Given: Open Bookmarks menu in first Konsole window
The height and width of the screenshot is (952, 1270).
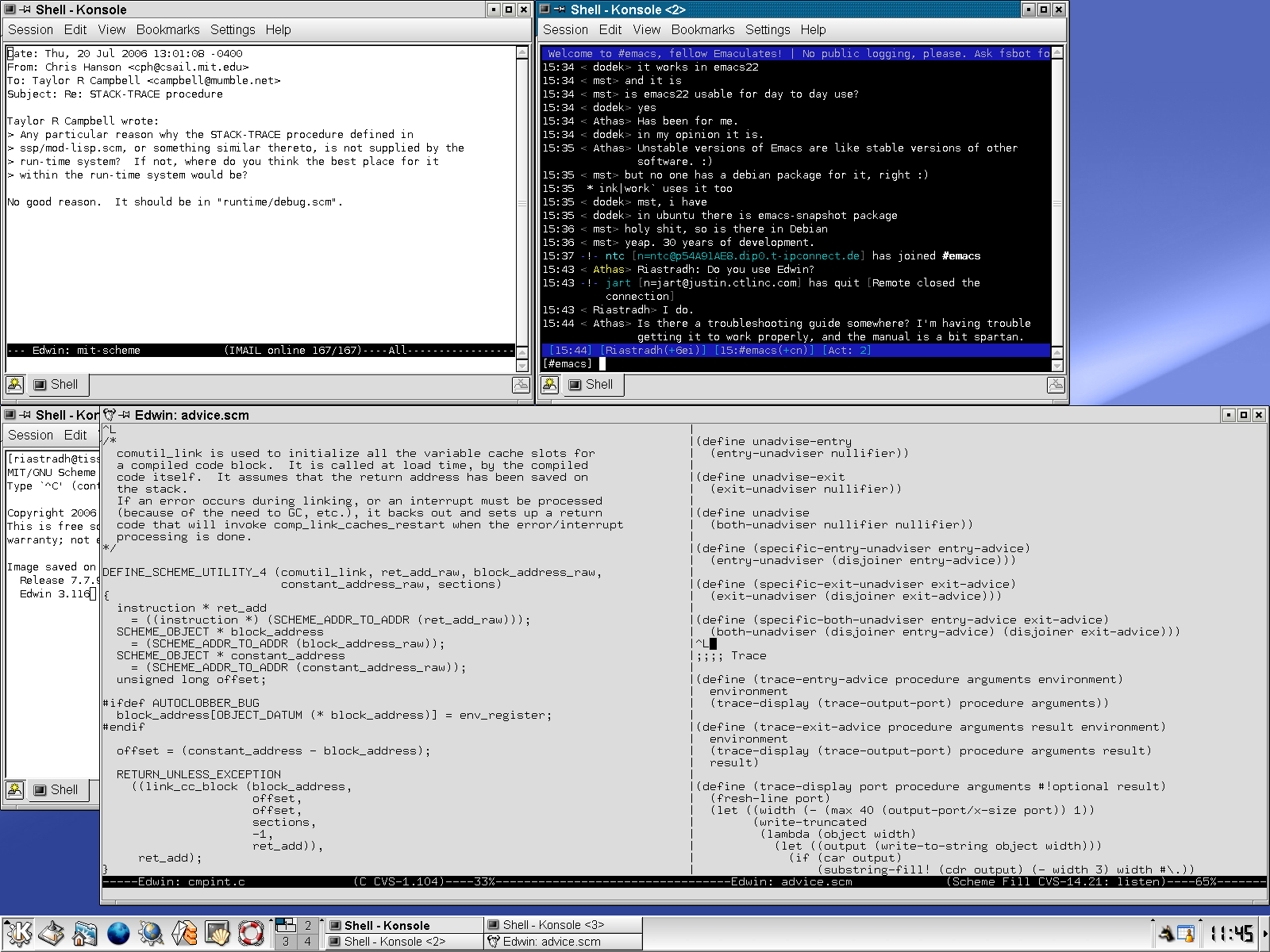Looking at the screenshot, I should click(x=167, y=29).
